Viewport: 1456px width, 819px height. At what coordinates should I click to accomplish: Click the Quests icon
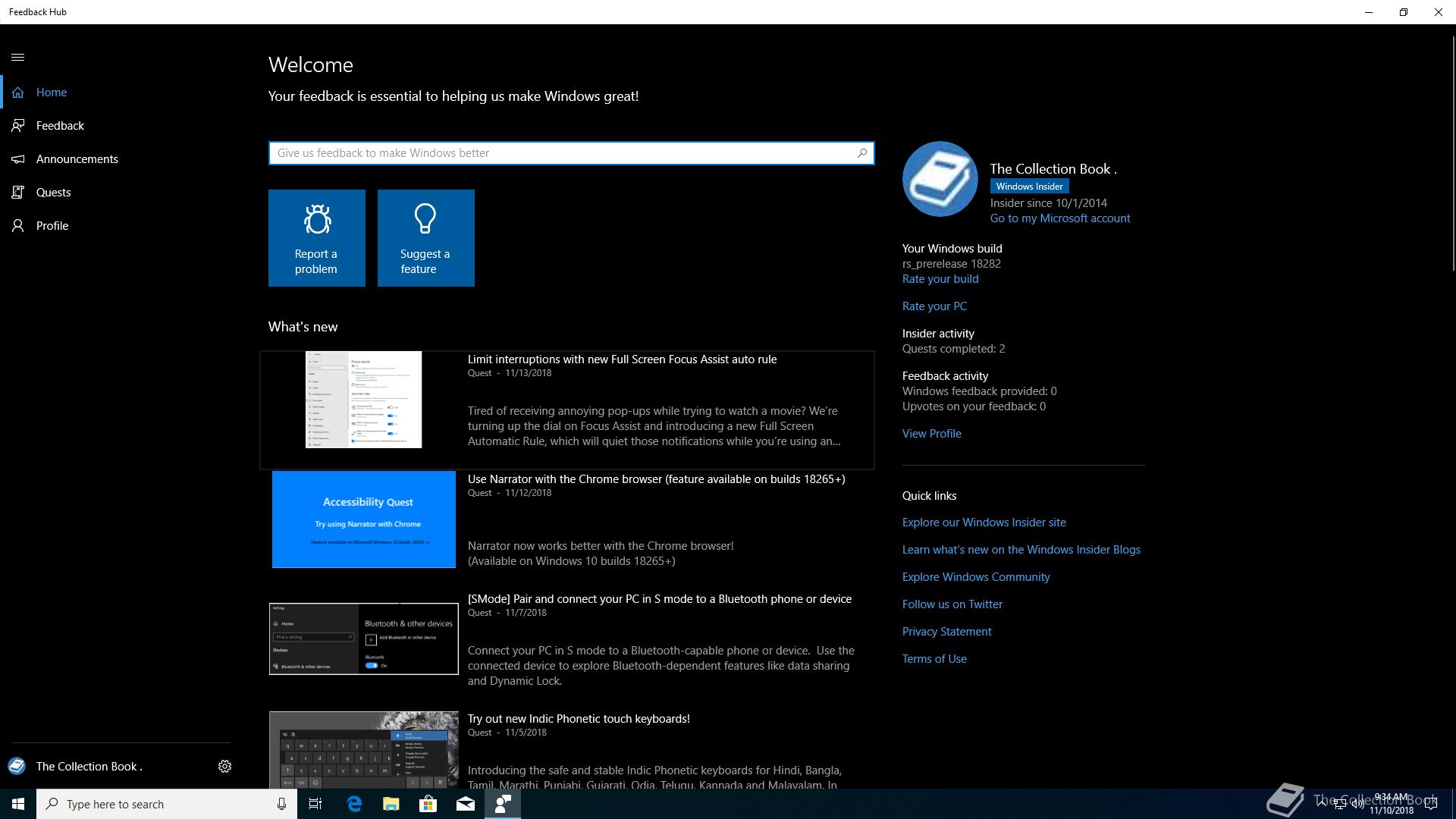(18, 193)
